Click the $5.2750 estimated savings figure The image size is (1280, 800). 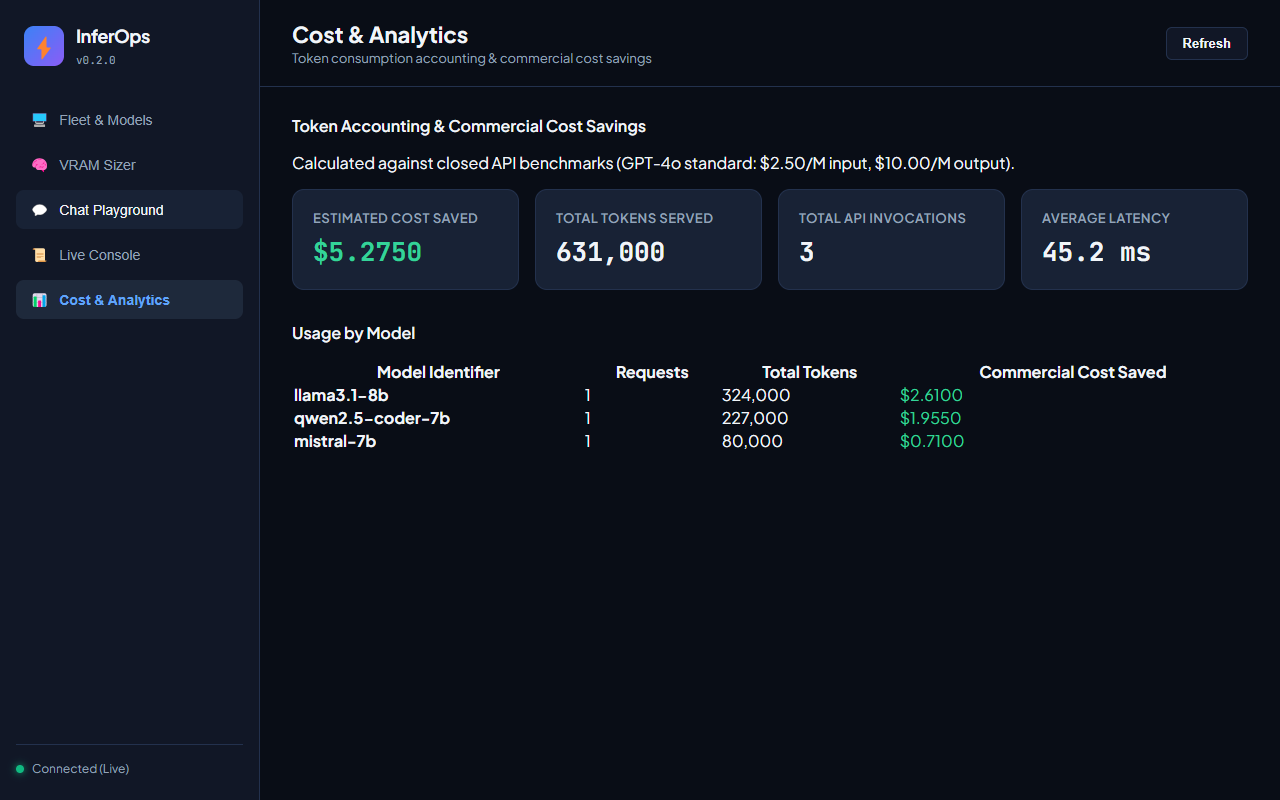coord(367,252)
